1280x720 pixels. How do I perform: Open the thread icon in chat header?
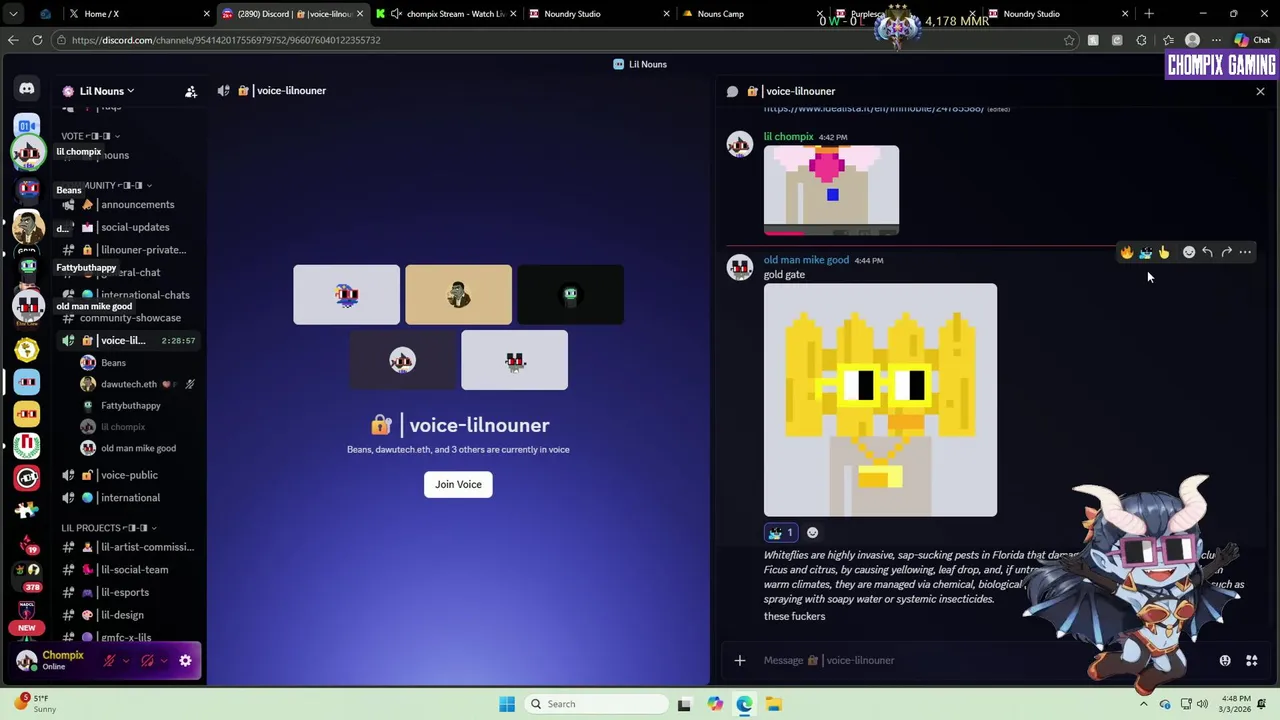click(x=732, y=91)
